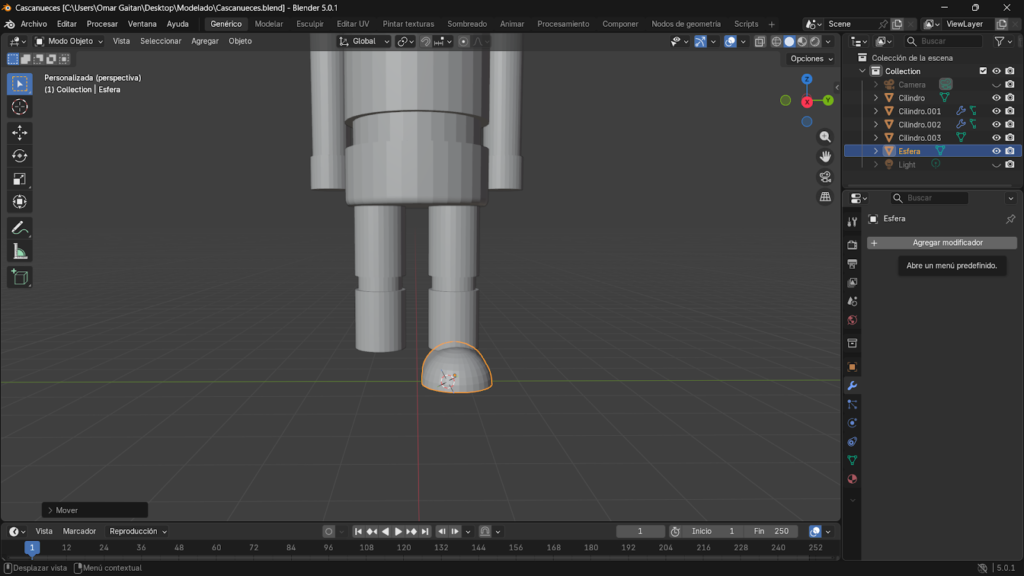This screenshot has height=576, width=1024.
Task: Hide Cilindro.001 with its eye icon
Action: [x=996, y=111]
